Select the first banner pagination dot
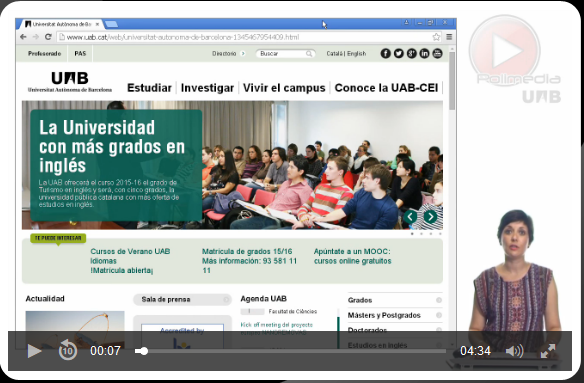The width and height of the screenshot is (584, 383). (x=412, y=234)
